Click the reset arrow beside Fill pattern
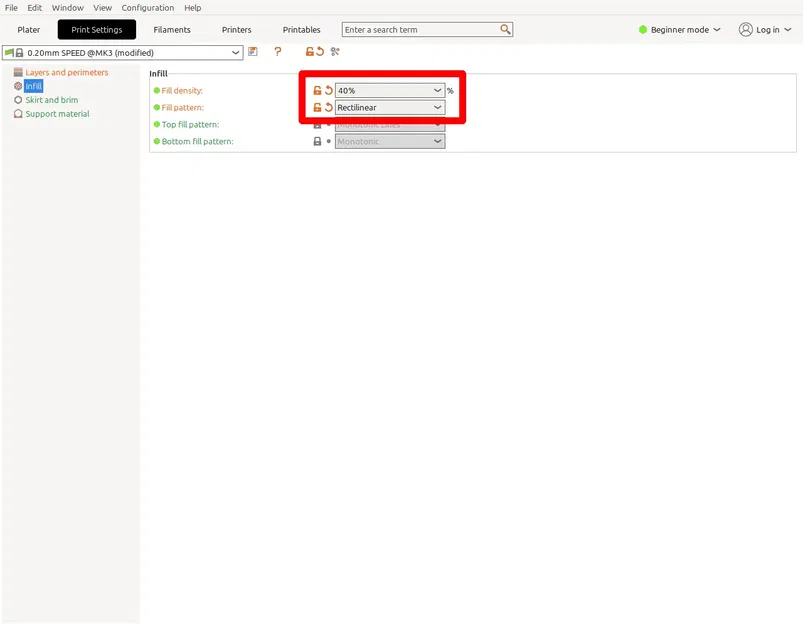Screen dimensions: 803x625 329,107
